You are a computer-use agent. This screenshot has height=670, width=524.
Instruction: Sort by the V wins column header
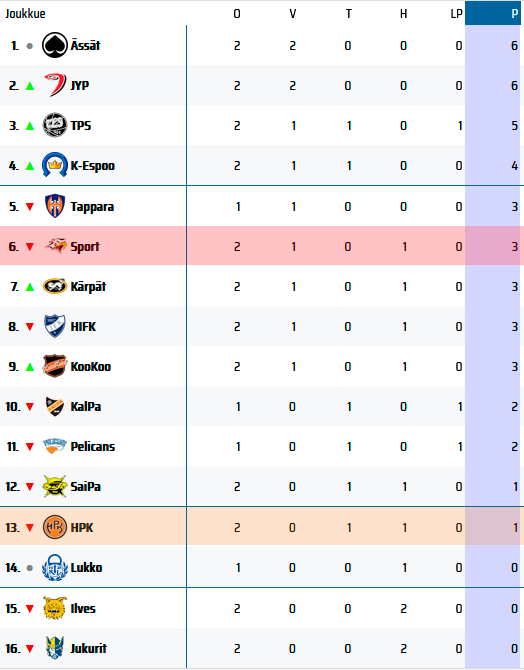tap(292, 14)
